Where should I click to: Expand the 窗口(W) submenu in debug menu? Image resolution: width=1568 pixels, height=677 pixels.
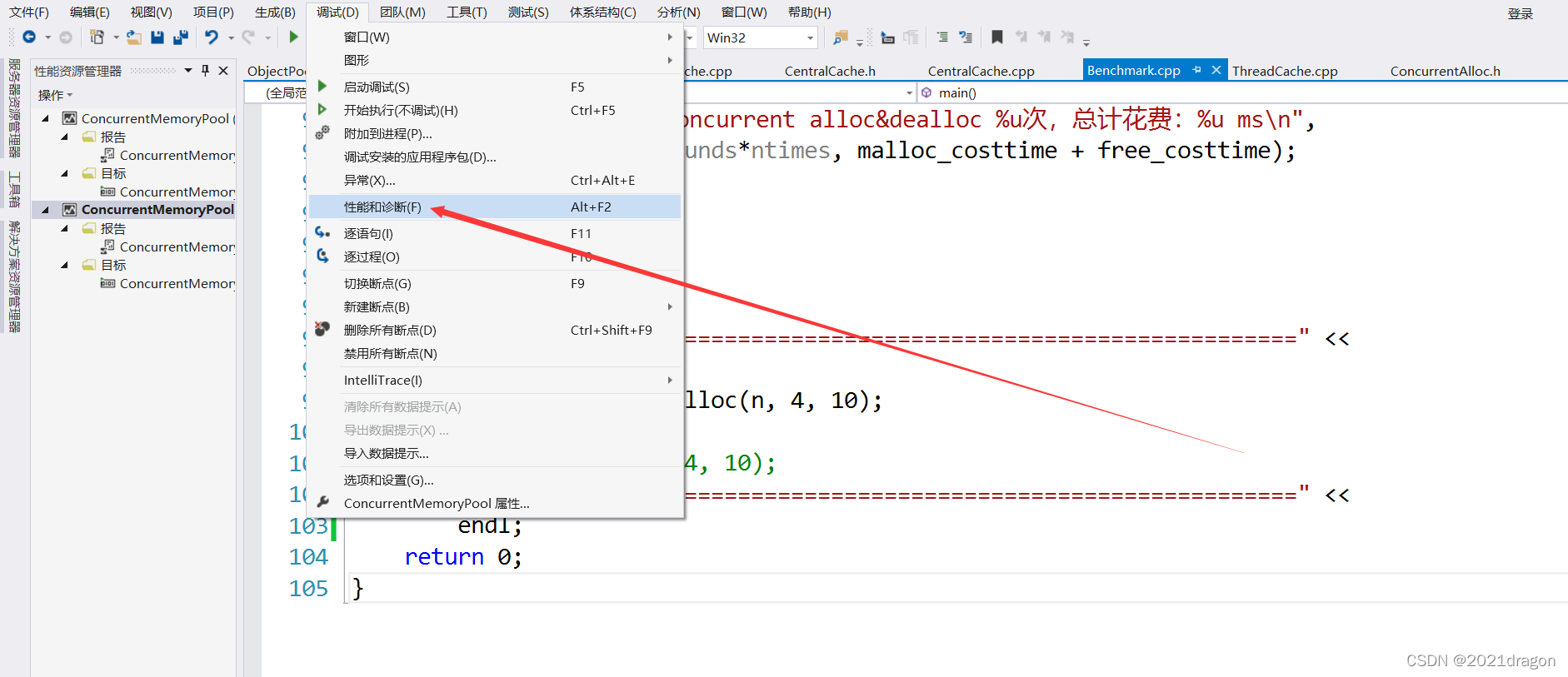coord(495,37)
